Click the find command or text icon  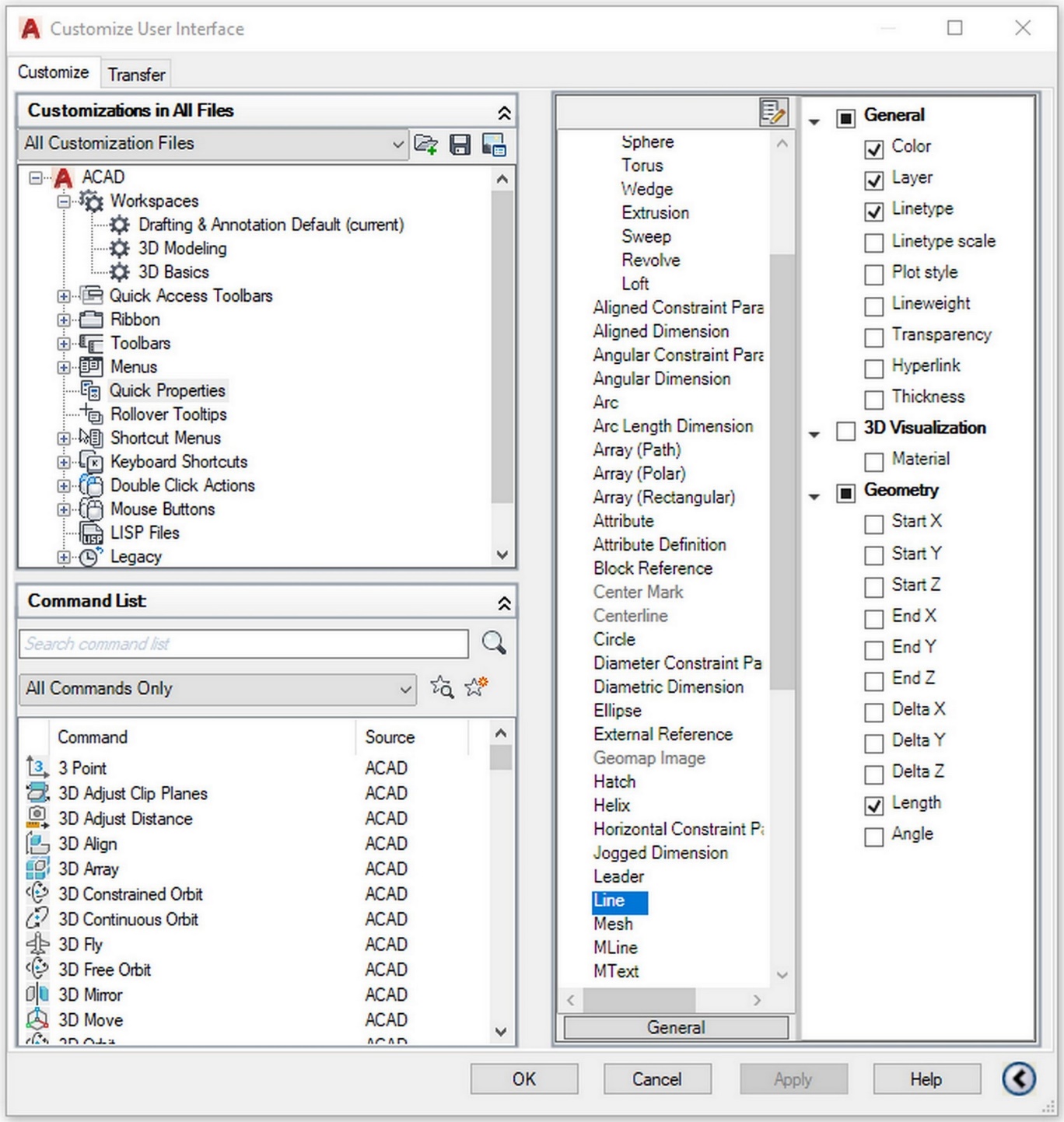442,687
